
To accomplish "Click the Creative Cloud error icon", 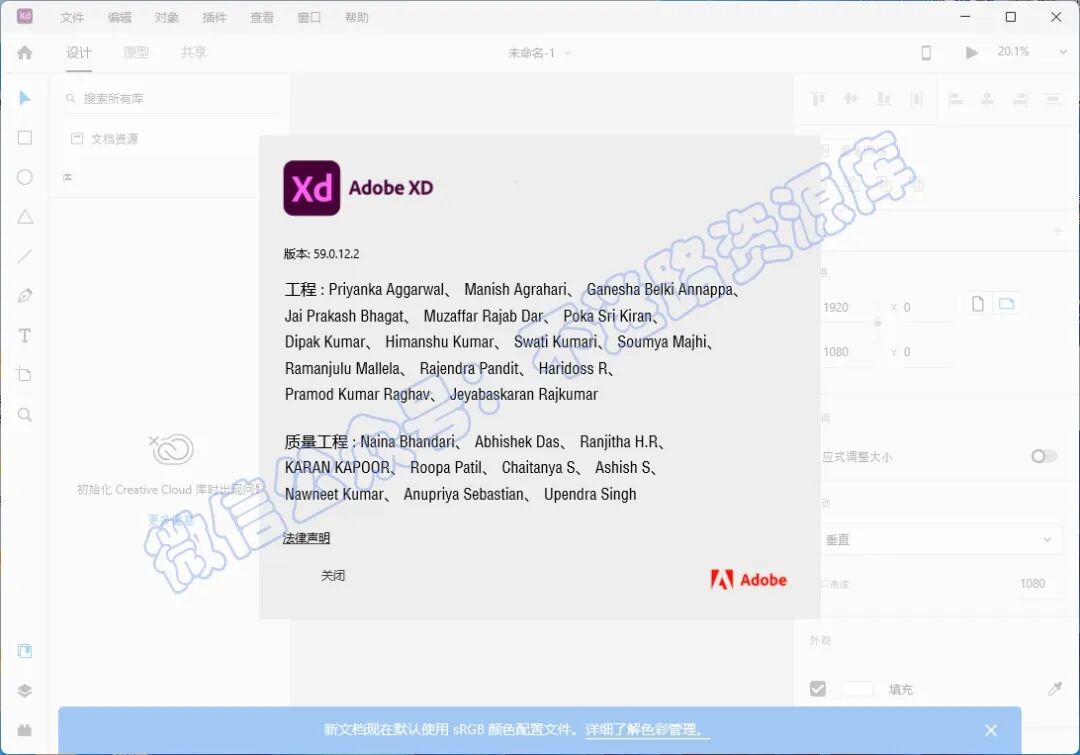I will pos(172,449).
